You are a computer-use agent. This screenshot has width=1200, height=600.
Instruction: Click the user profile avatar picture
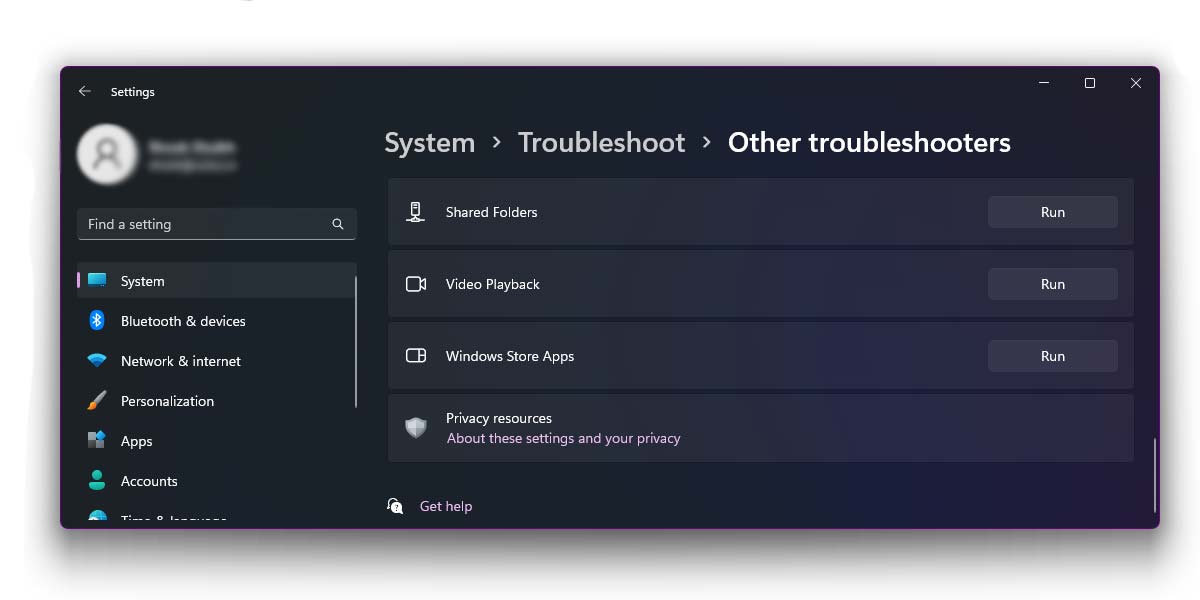[x=107, y=154]
